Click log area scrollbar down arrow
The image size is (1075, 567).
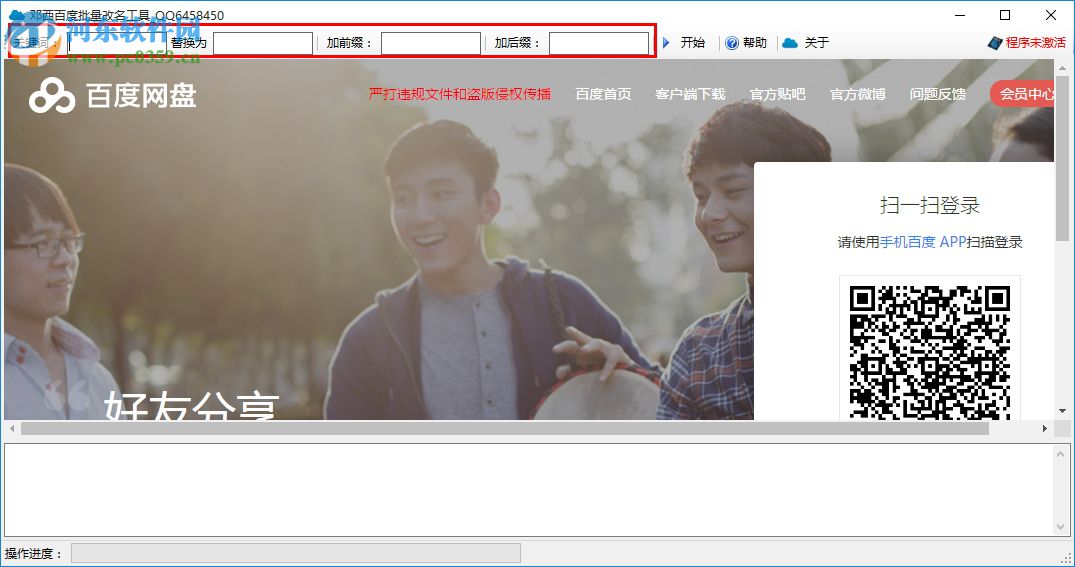[x=1061, y=527]
